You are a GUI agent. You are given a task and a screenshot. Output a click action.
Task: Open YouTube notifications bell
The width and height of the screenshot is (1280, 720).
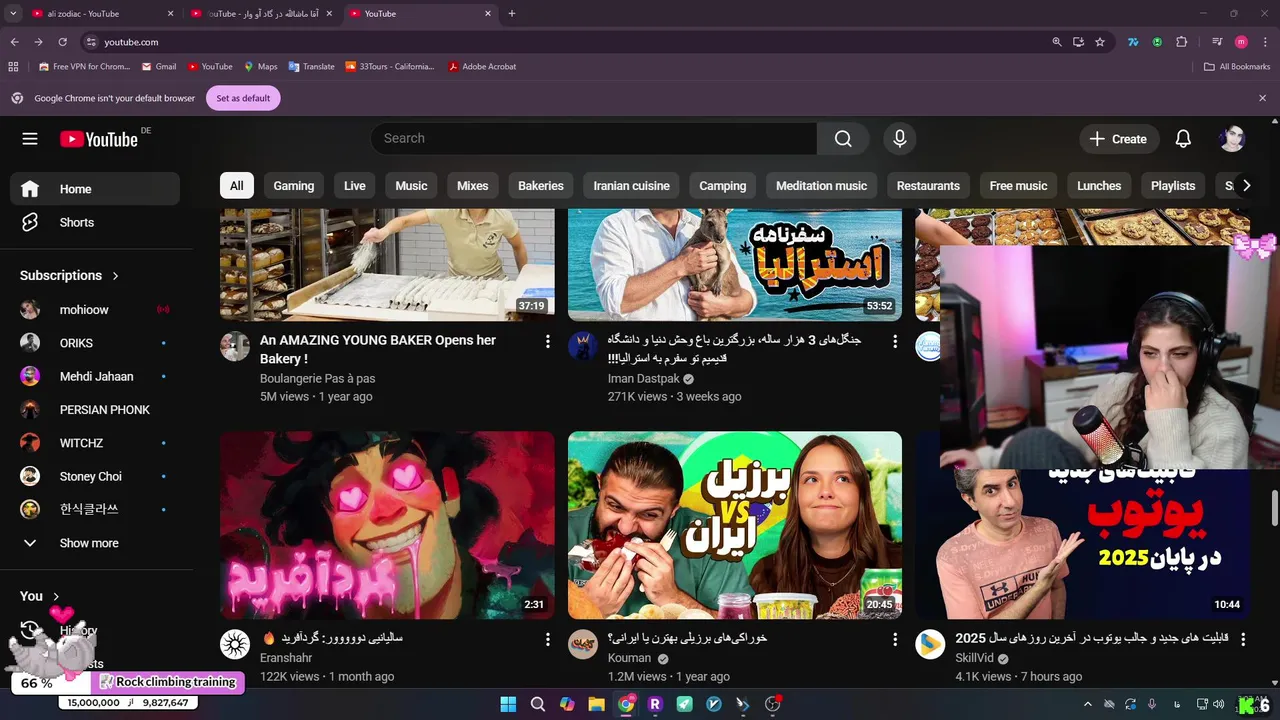pos(1183,139)
